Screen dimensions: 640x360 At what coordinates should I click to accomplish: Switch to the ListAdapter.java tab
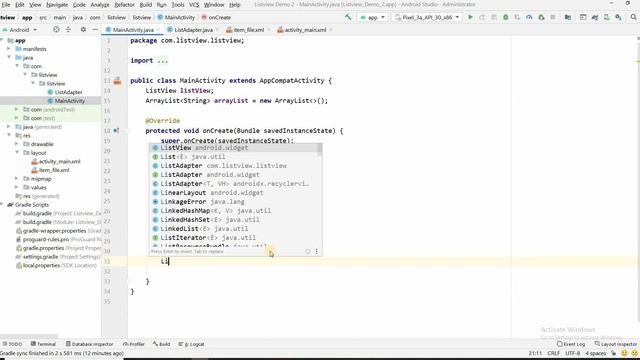click(x=193, y=30)
